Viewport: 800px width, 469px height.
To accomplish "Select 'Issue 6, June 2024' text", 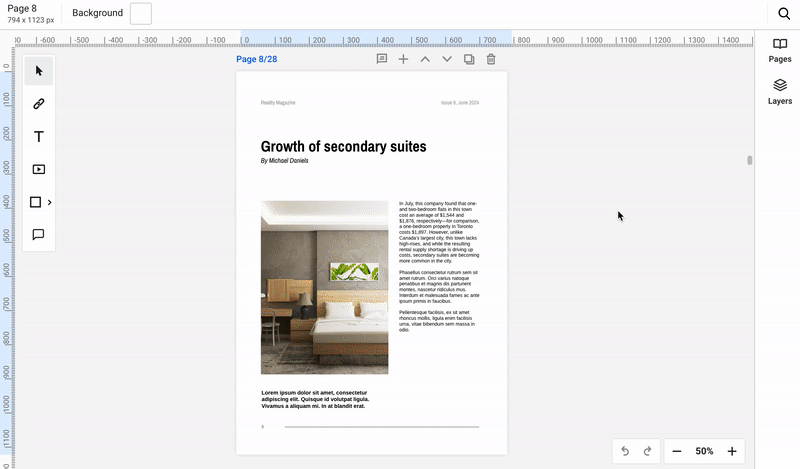I will 460,103.
